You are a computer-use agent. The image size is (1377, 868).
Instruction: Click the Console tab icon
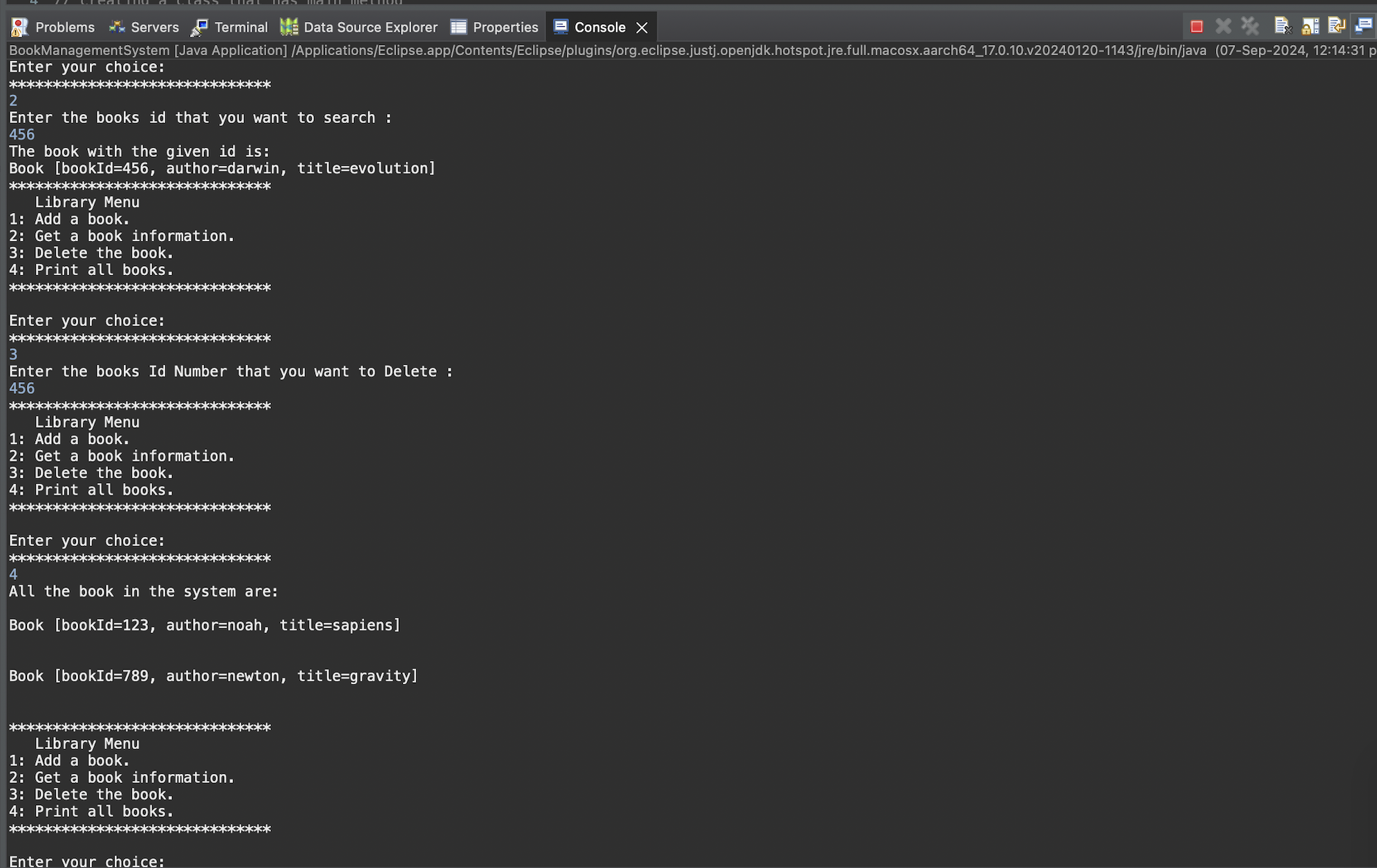click(x=561, y=27)
